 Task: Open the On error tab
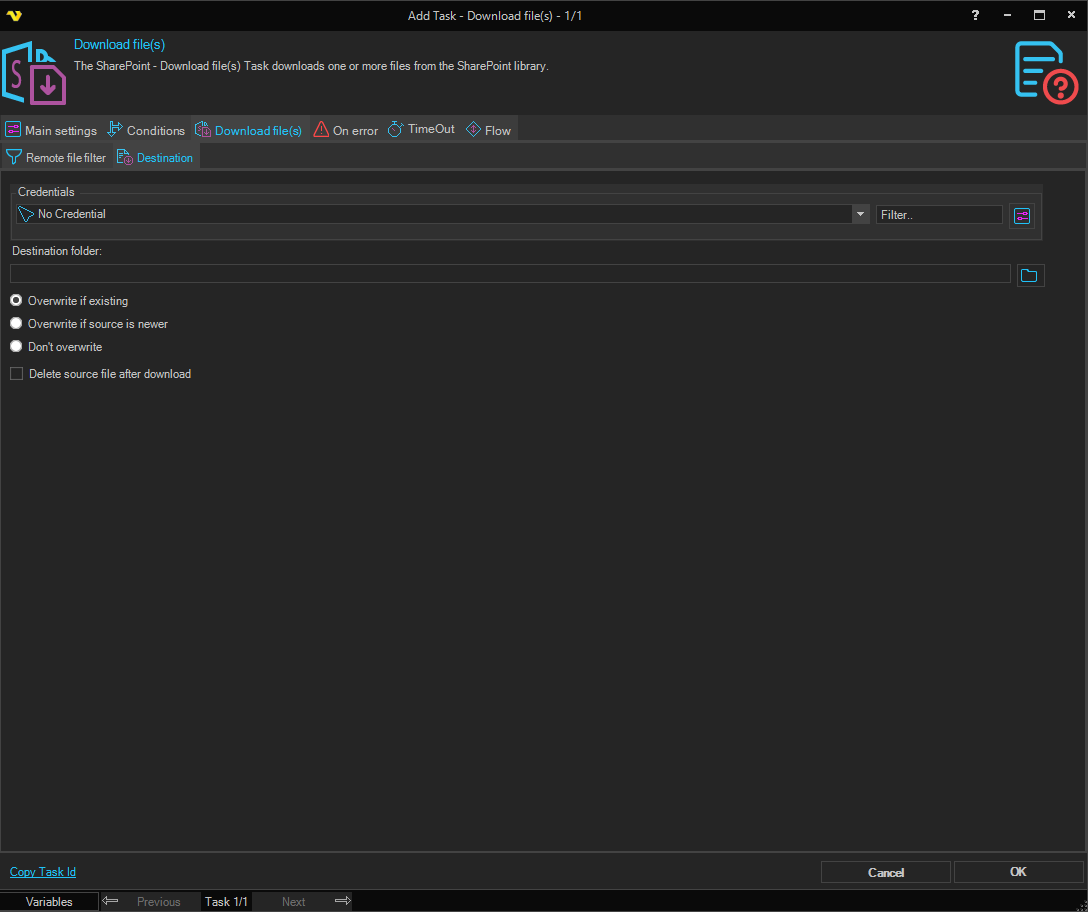346,130
